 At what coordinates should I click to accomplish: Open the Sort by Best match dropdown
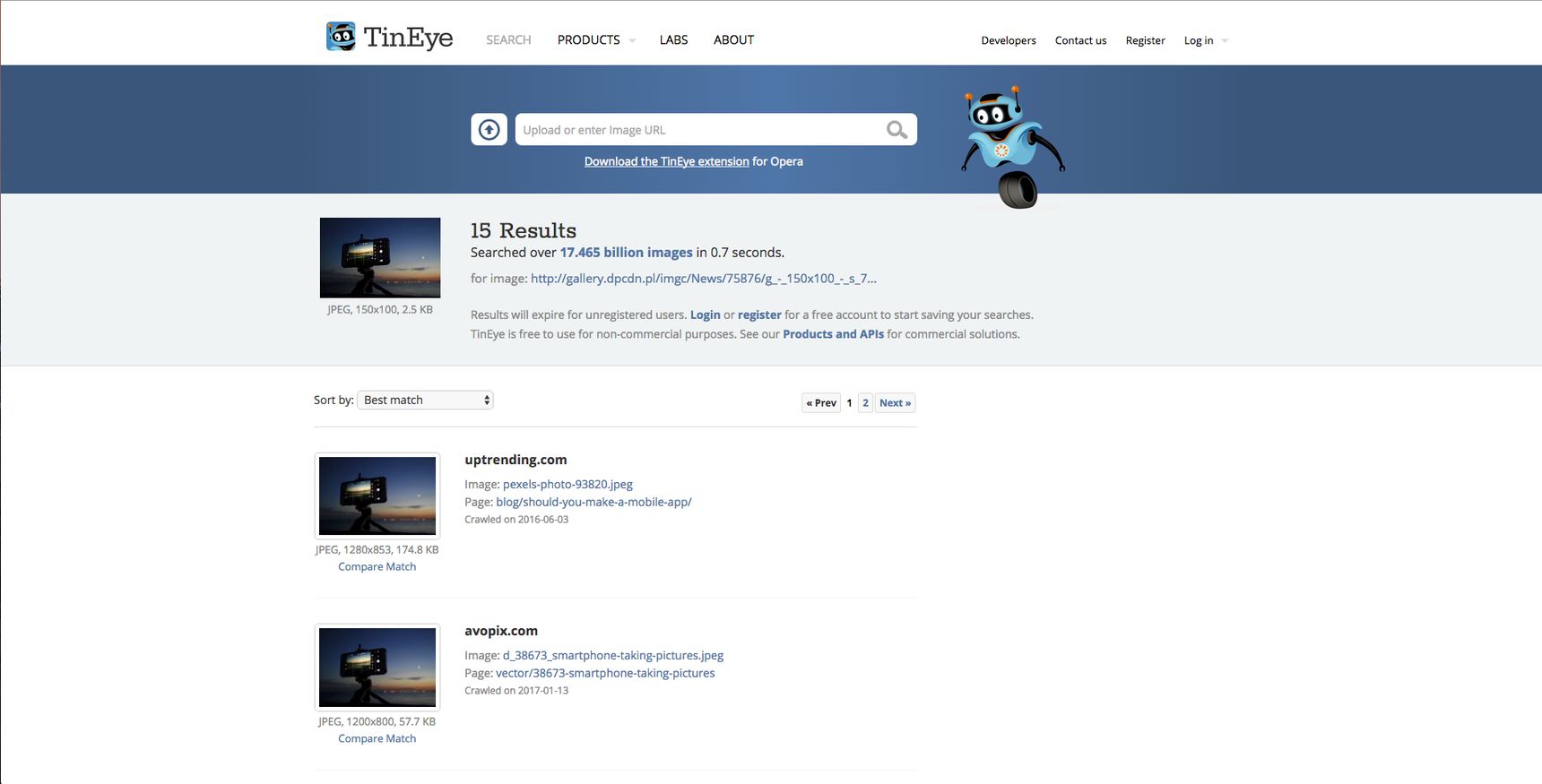point(425,400)
